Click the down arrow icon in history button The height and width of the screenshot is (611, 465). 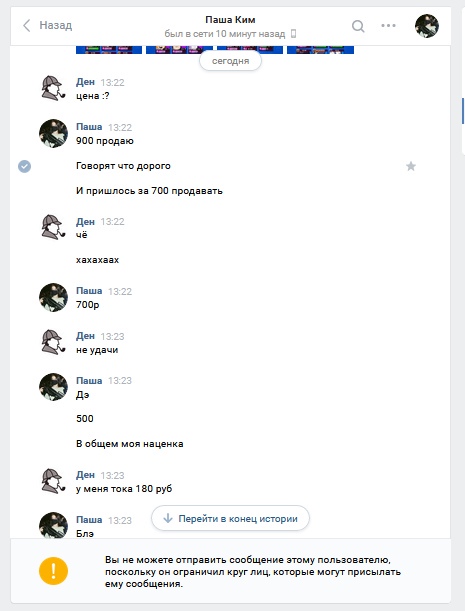[x=168, y=518]
